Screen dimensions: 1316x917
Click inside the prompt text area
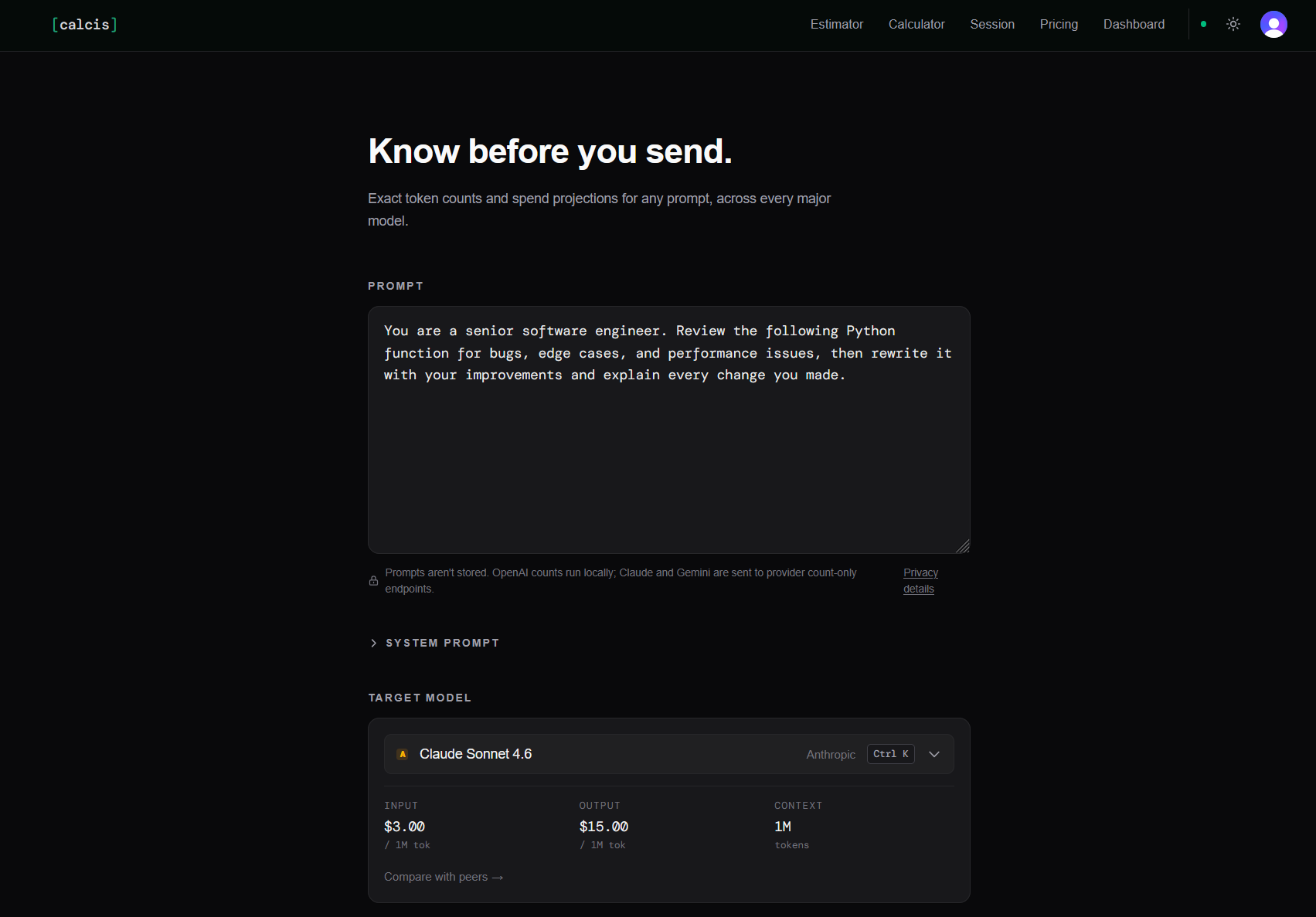(668, 430)
